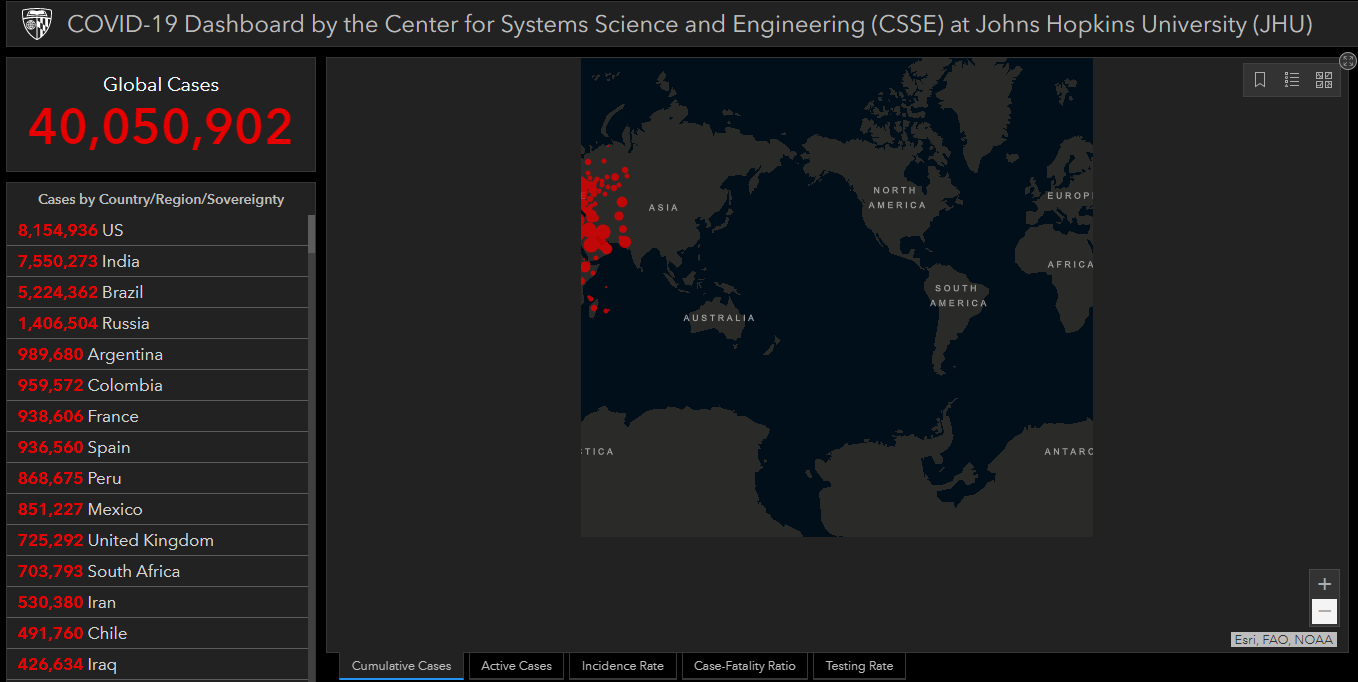Switch to the Cumulative Cases tab
The width and height of the screenshot is (1358, 682).
coord(401,666)
